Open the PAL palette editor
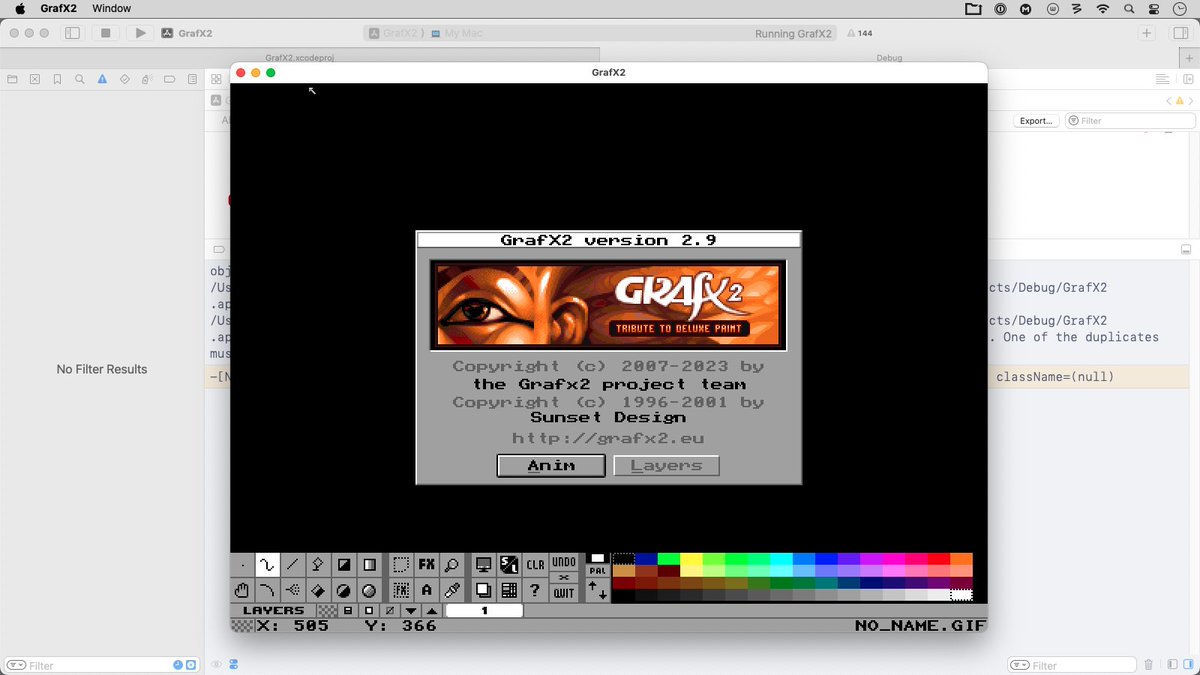This screenshot has width=1200, height=675. pos(597,571)
